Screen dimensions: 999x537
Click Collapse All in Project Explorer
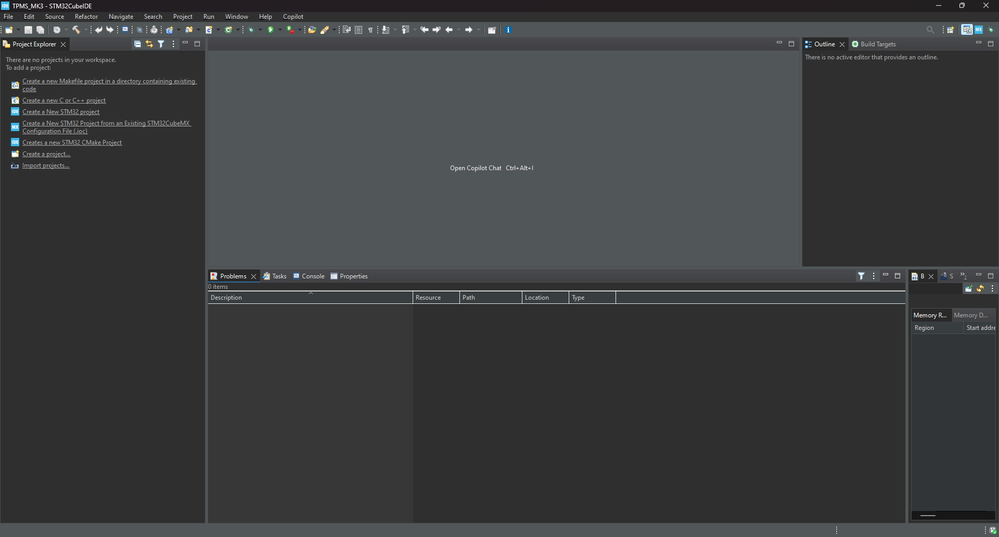137,44
